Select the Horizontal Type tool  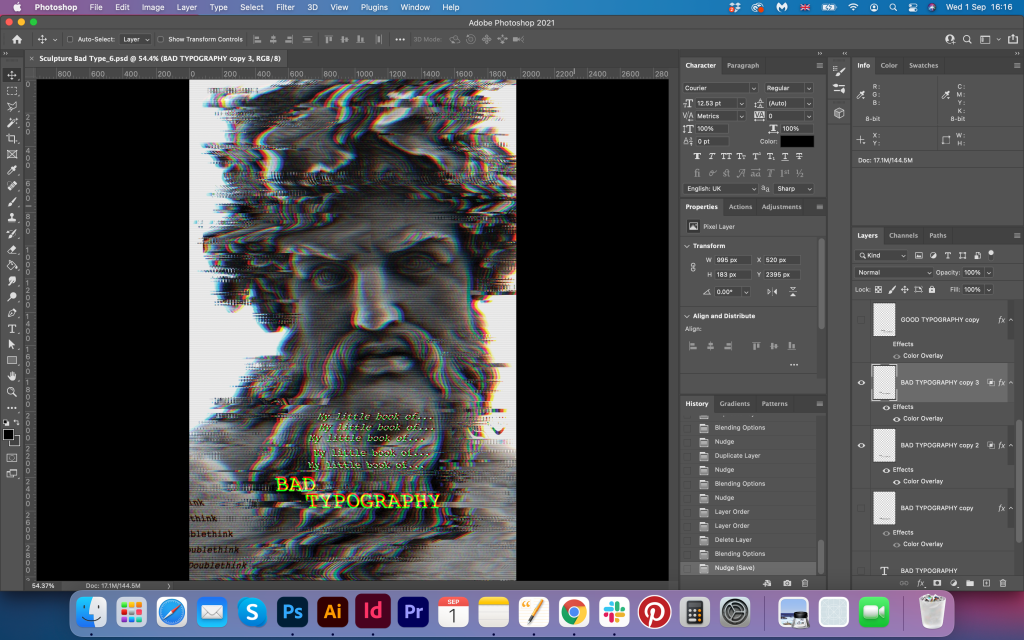click(12, 328)
